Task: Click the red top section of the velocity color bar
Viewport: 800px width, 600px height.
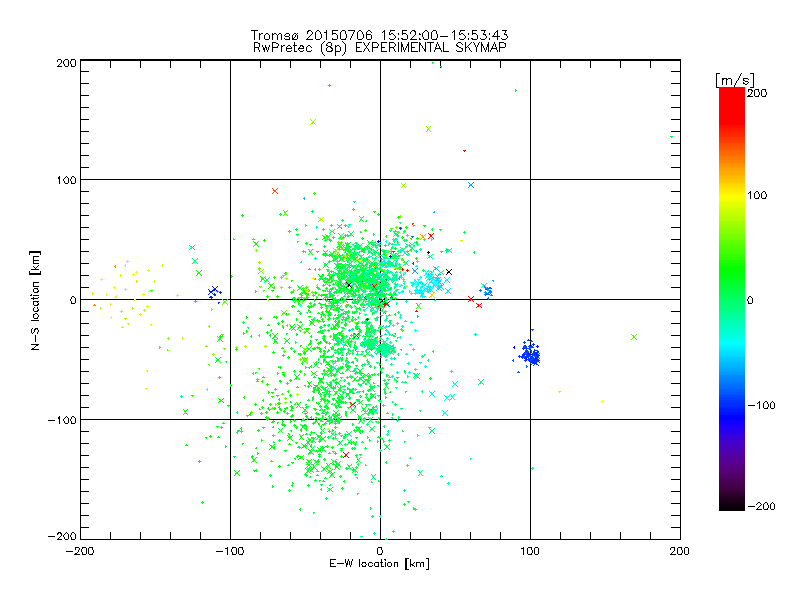Action: tap(732, 105)
